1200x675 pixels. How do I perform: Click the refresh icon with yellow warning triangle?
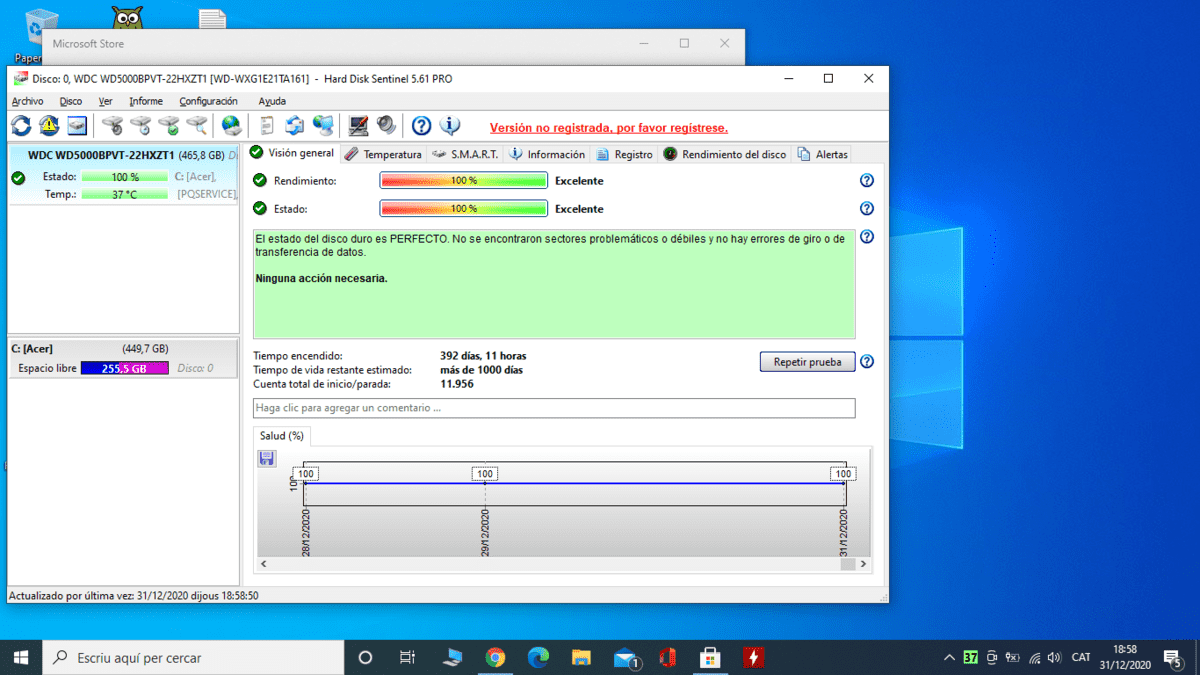coord(49,126)
